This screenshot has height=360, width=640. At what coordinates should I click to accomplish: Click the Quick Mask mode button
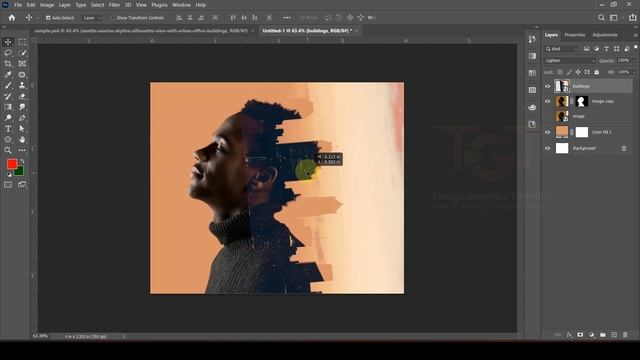[x=8, y=185]
